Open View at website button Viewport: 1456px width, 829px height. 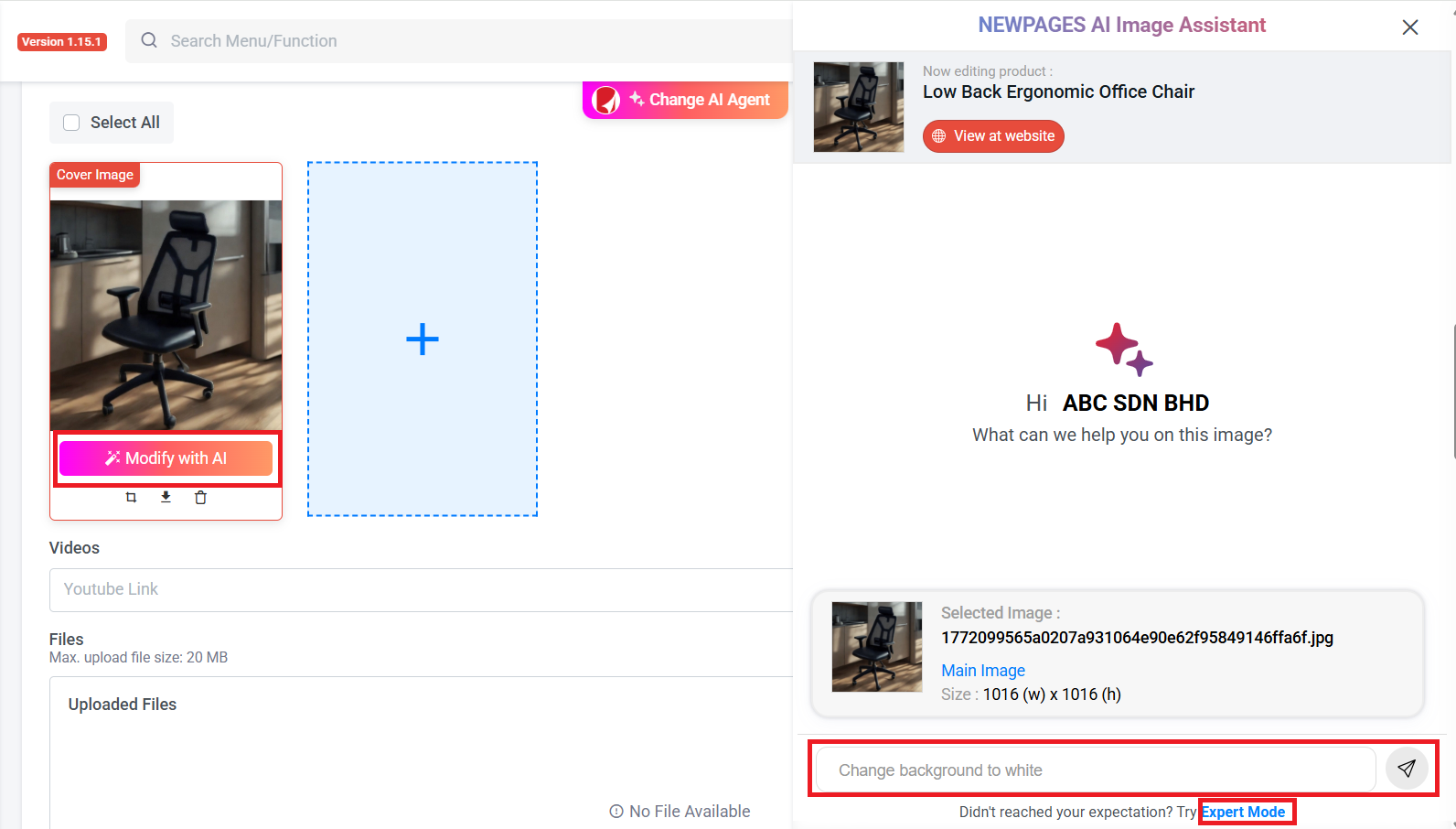coord(993,136)
